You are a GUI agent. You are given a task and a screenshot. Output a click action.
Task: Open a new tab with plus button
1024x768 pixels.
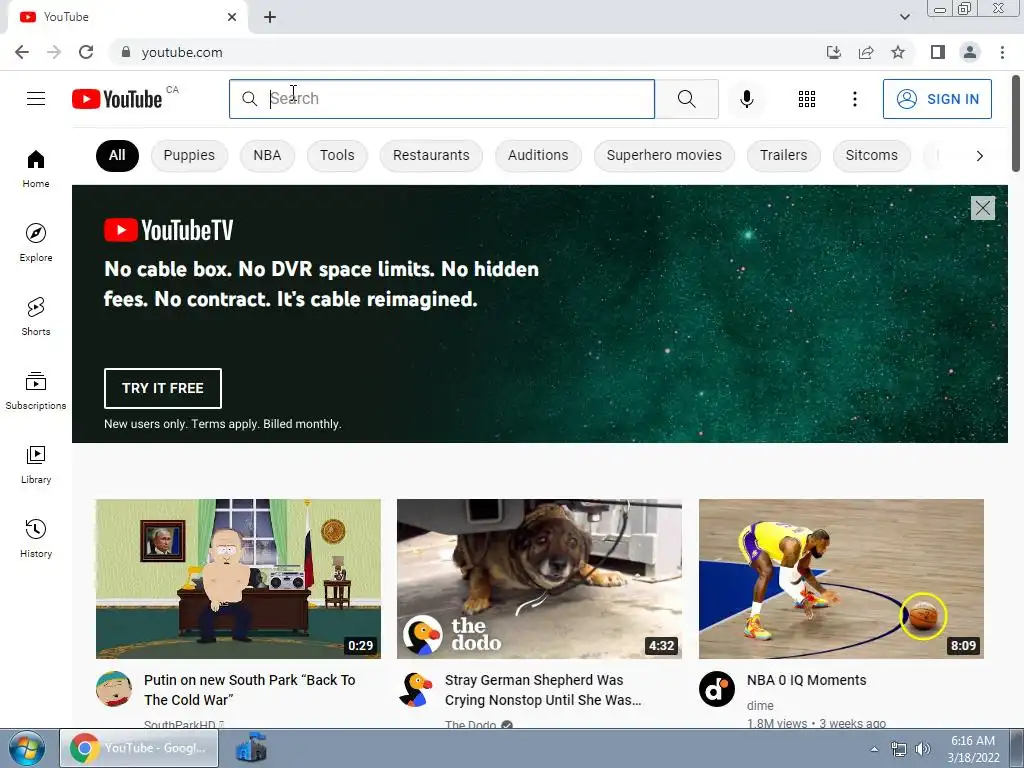coord(270,17)
